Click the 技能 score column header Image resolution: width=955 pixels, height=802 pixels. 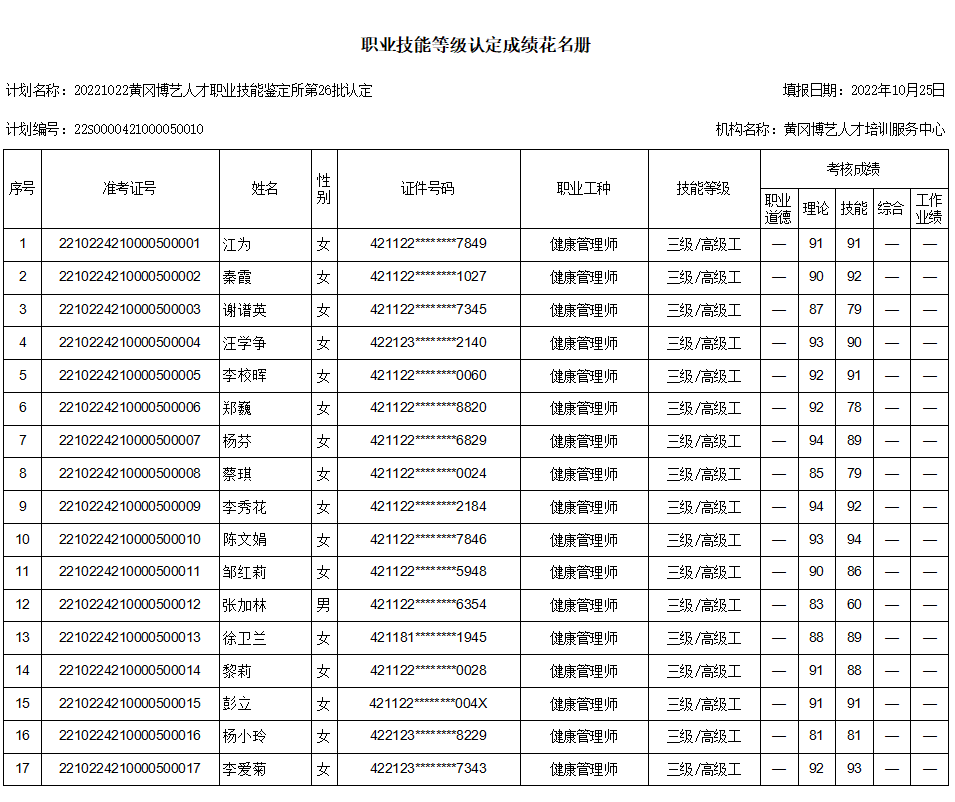pos(854,208)
